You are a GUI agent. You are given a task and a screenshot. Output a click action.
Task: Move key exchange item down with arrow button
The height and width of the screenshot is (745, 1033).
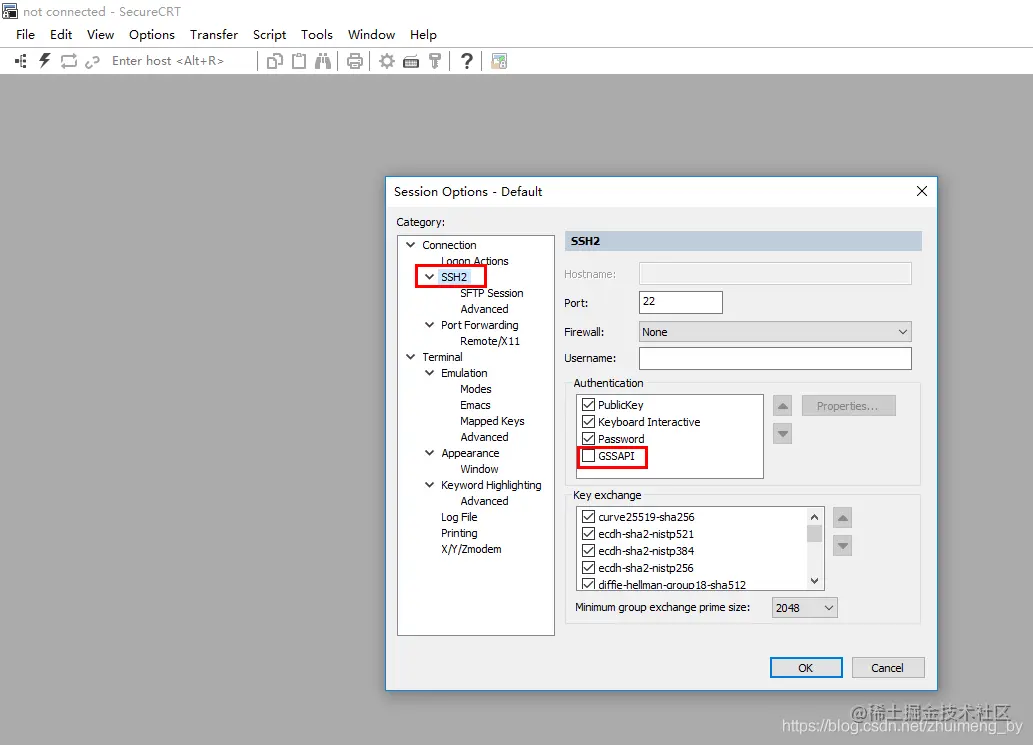click(843, 545)
